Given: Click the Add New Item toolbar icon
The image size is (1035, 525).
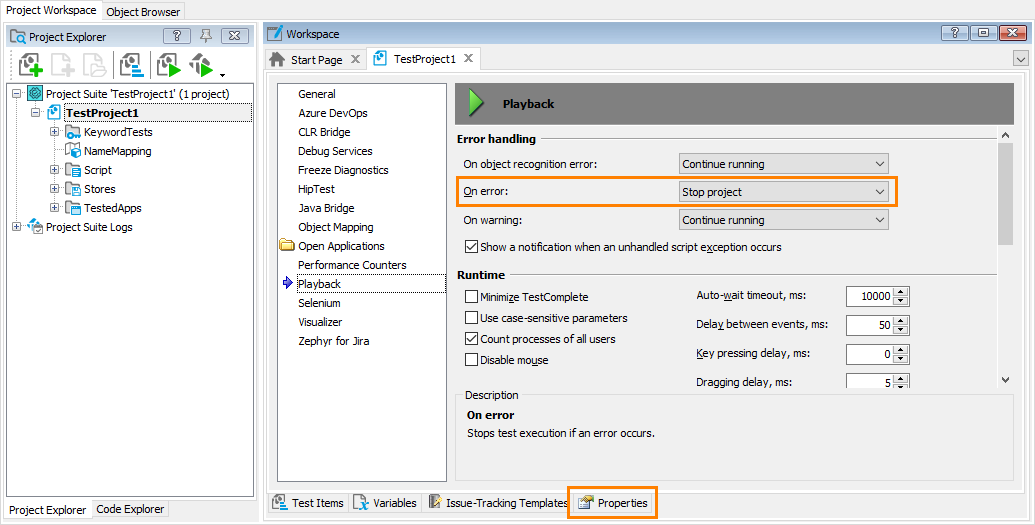Looking at the screenshot, I should (63, 65).
